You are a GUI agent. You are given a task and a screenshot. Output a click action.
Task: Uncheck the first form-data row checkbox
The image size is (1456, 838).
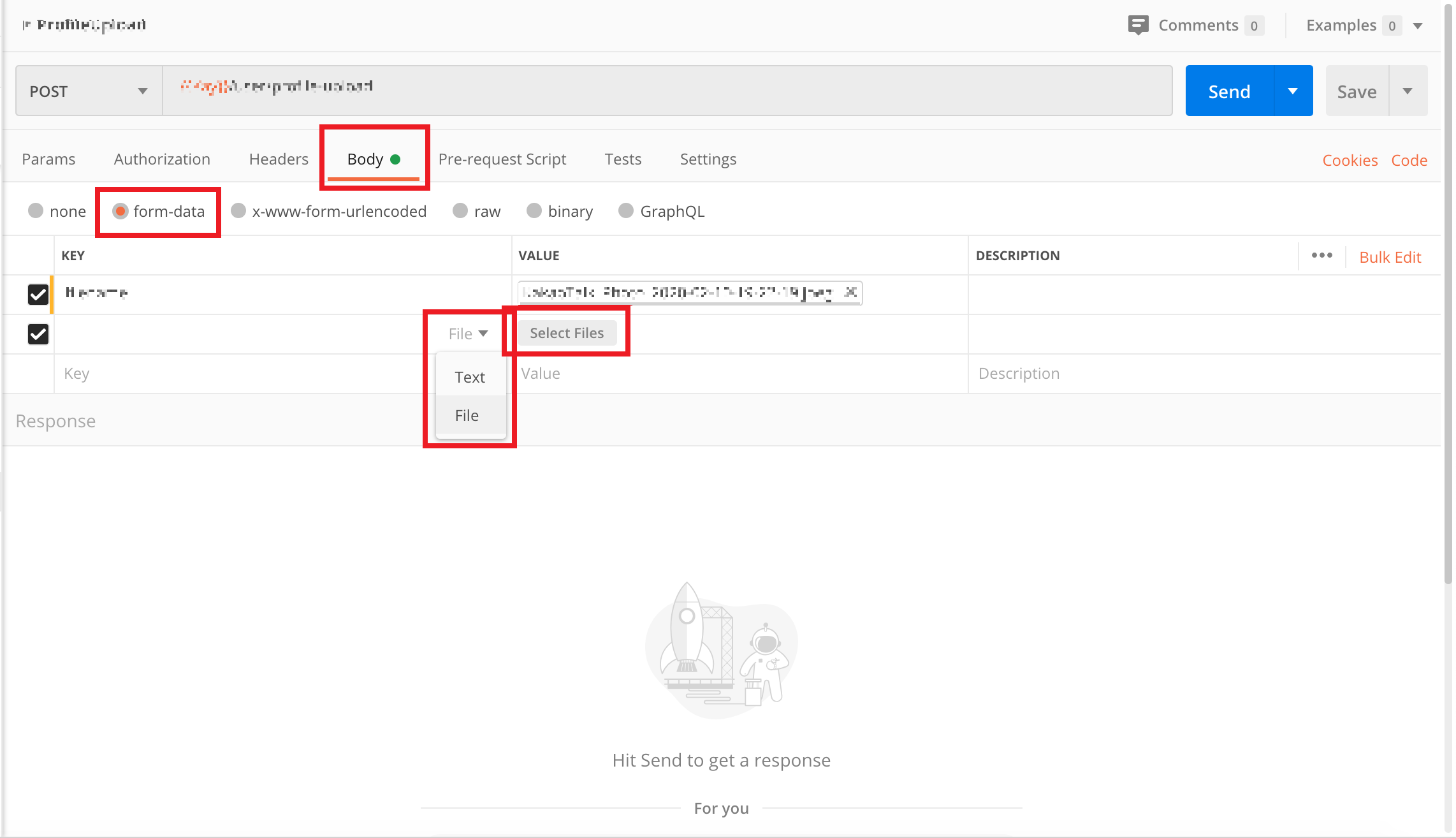click(38, 294)
